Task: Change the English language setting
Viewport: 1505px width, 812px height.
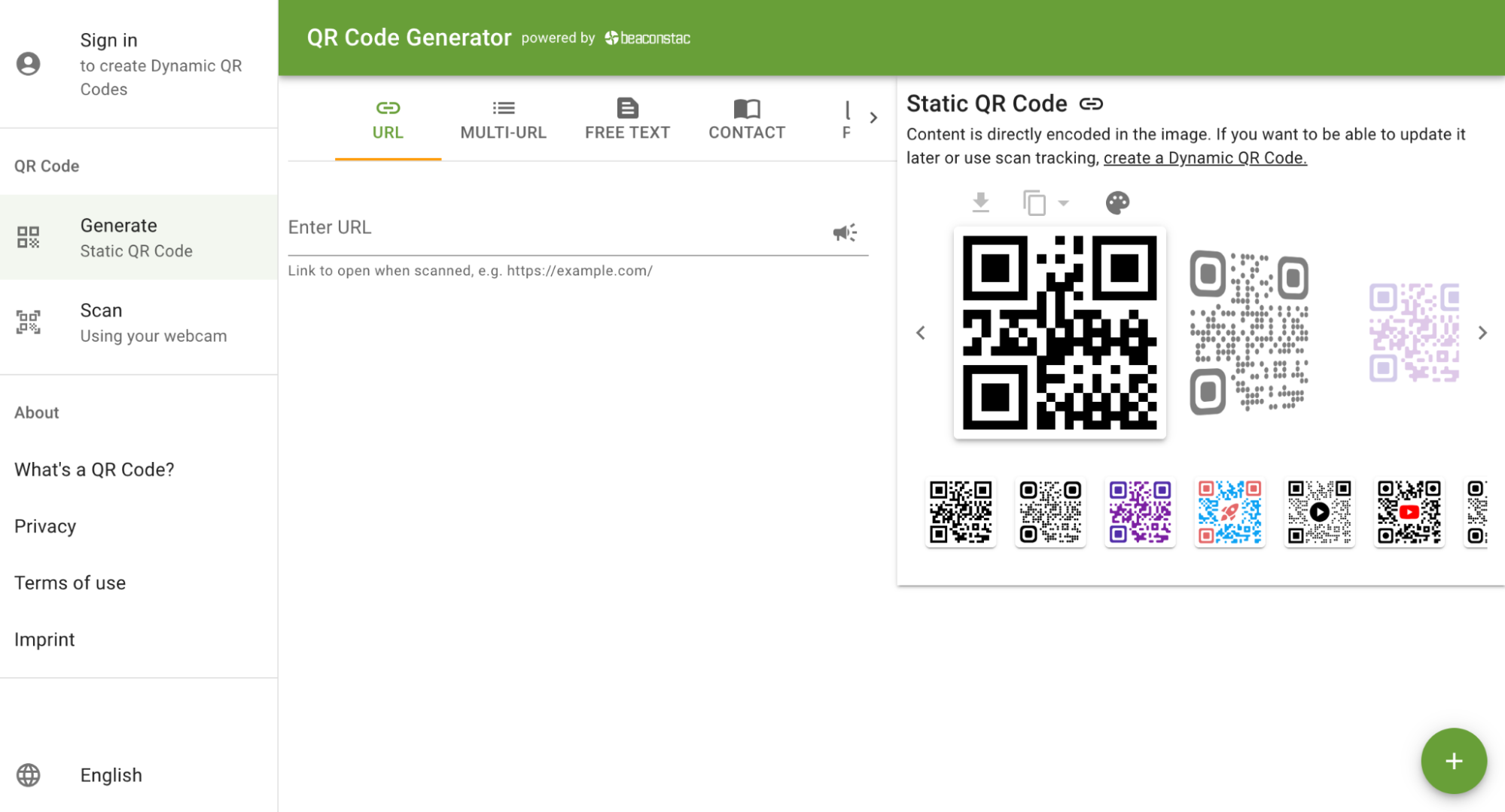Action: [x=111, y=775]
